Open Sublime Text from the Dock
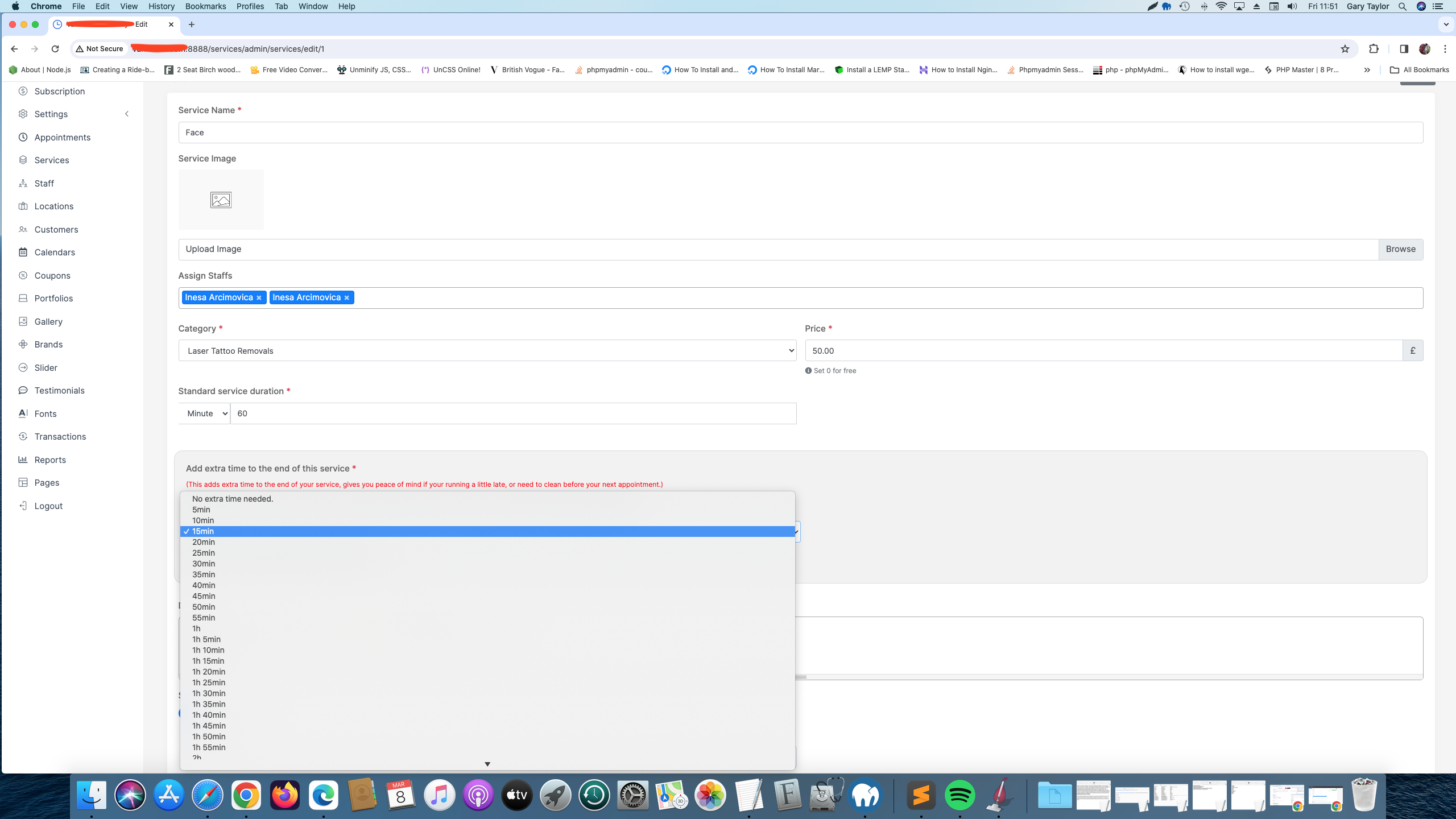The image size is (1456, 819). click(x=921, y=795)
